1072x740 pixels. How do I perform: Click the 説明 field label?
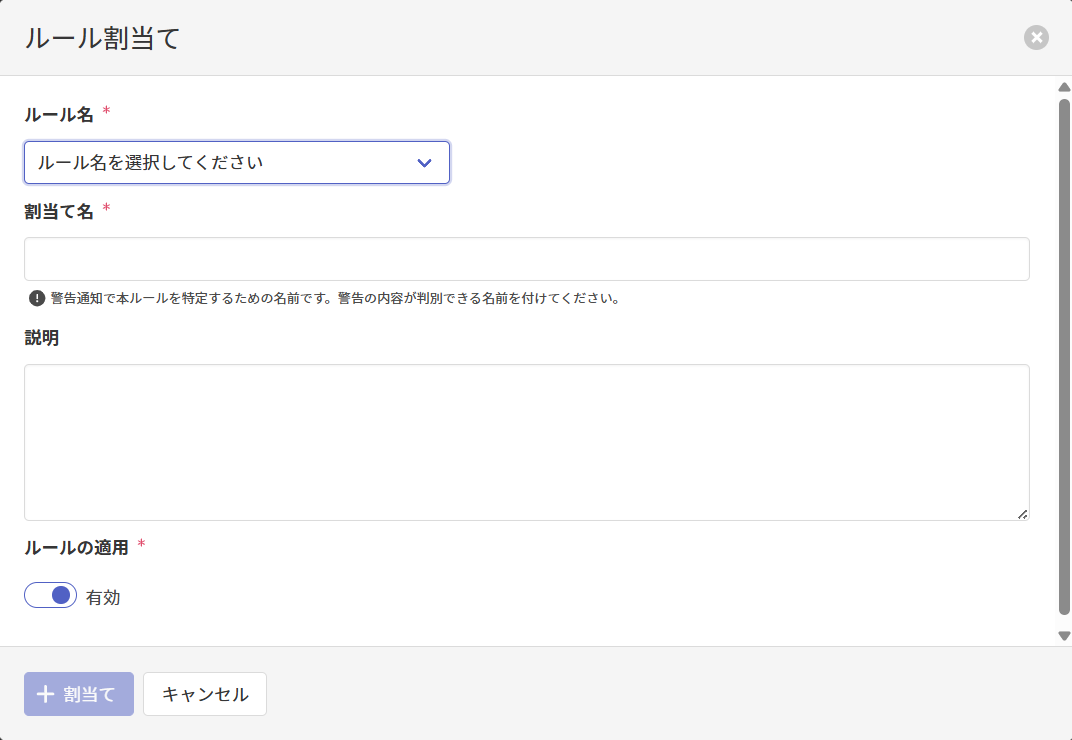[x=42, y=338]
